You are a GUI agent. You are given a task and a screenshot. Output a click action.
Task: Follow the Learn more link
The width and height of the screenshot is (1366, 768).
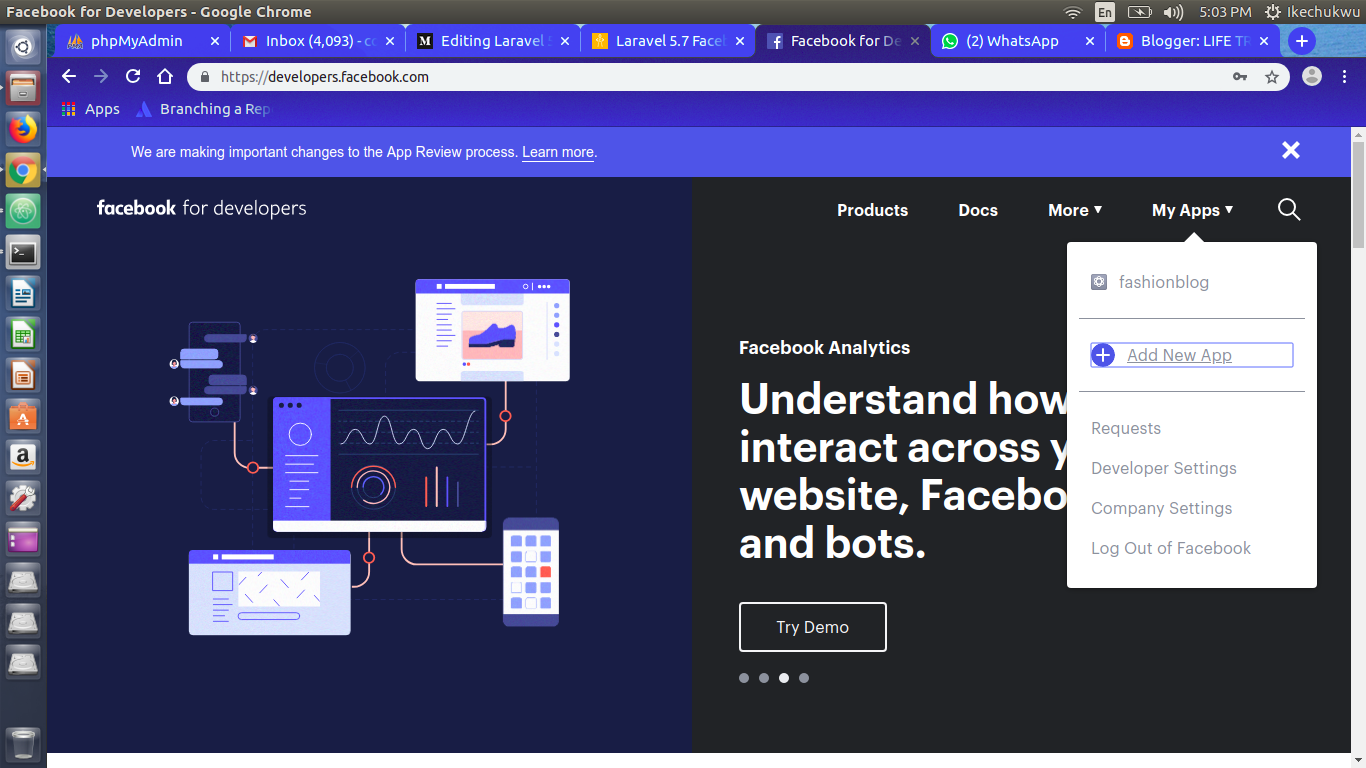(558, 152)
